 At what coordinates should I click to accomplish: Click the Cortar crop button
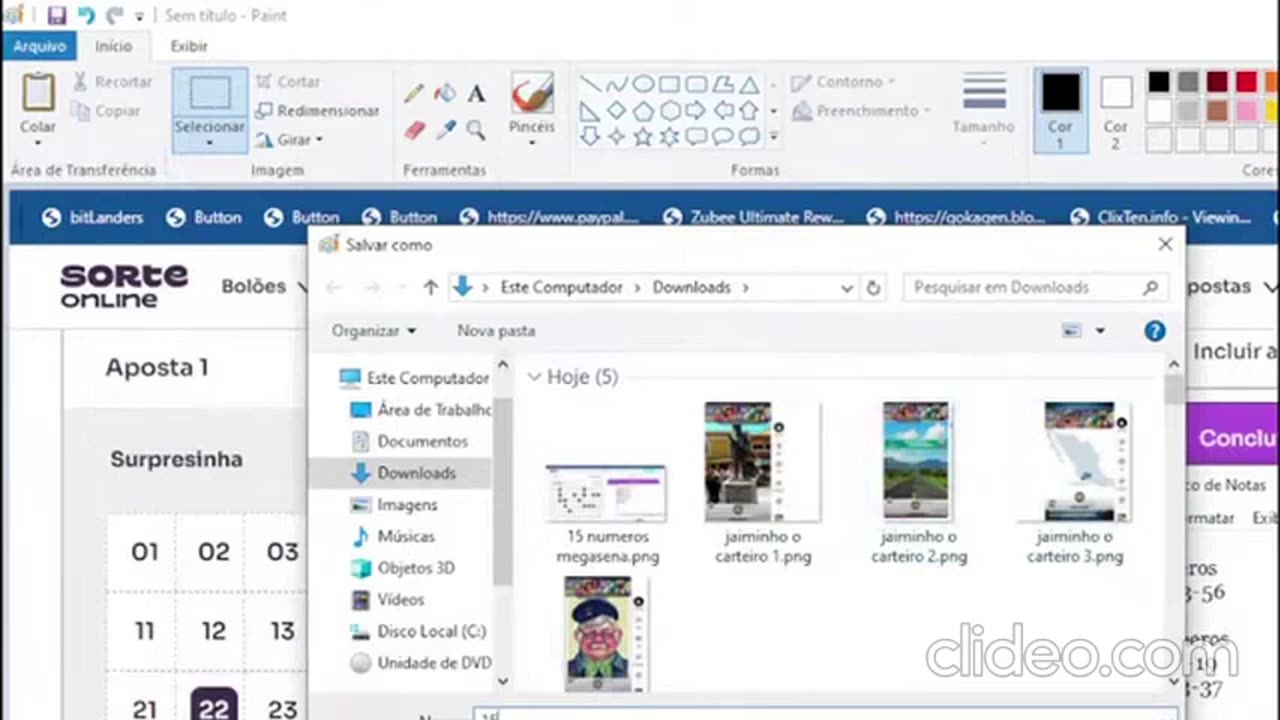click(288, 82)
